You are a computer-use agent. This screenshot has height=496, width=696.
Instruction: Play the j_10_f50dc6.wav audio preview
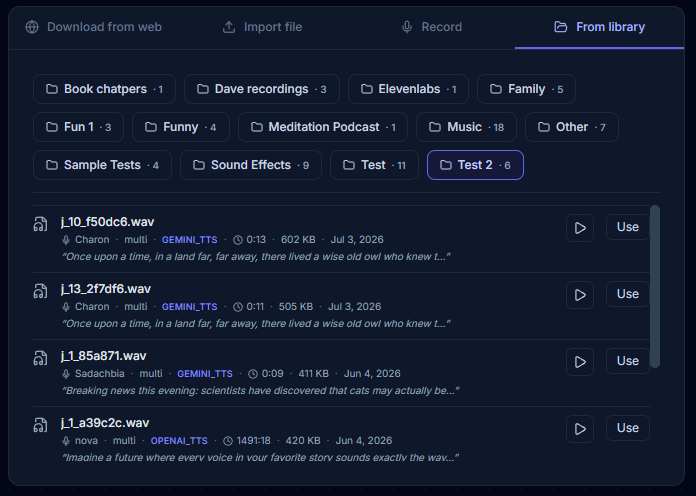(x=580, y=228)
